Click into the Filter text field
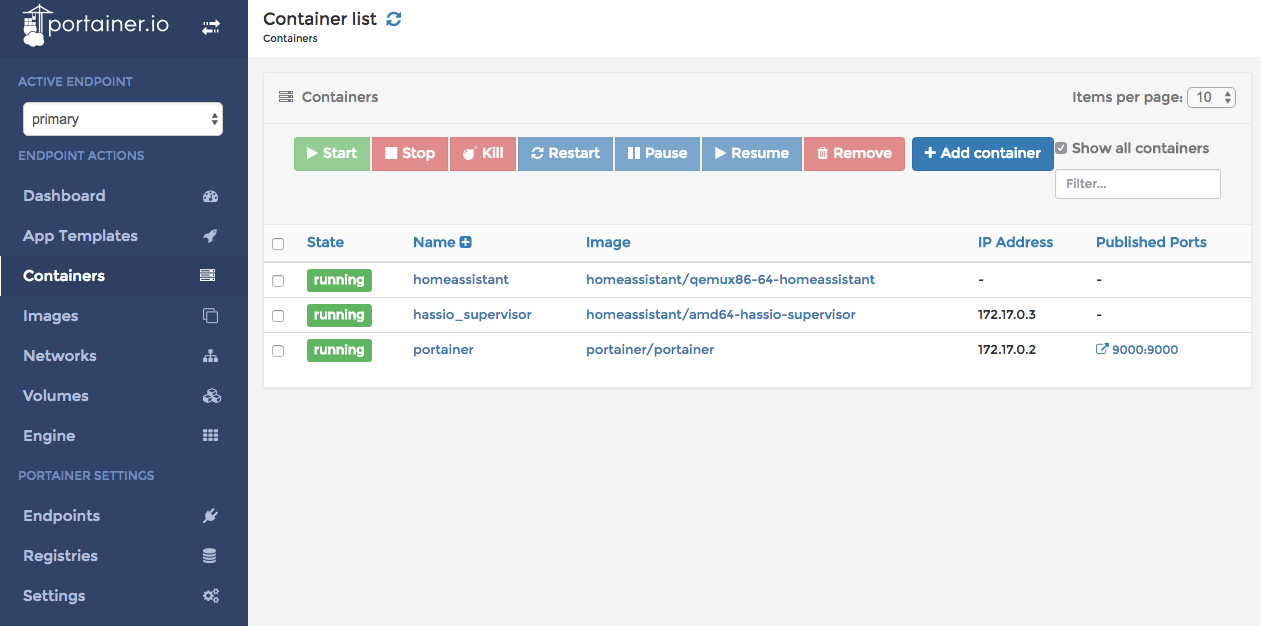This screenshot has width=1261, height=626. (x=1138, y=184)
